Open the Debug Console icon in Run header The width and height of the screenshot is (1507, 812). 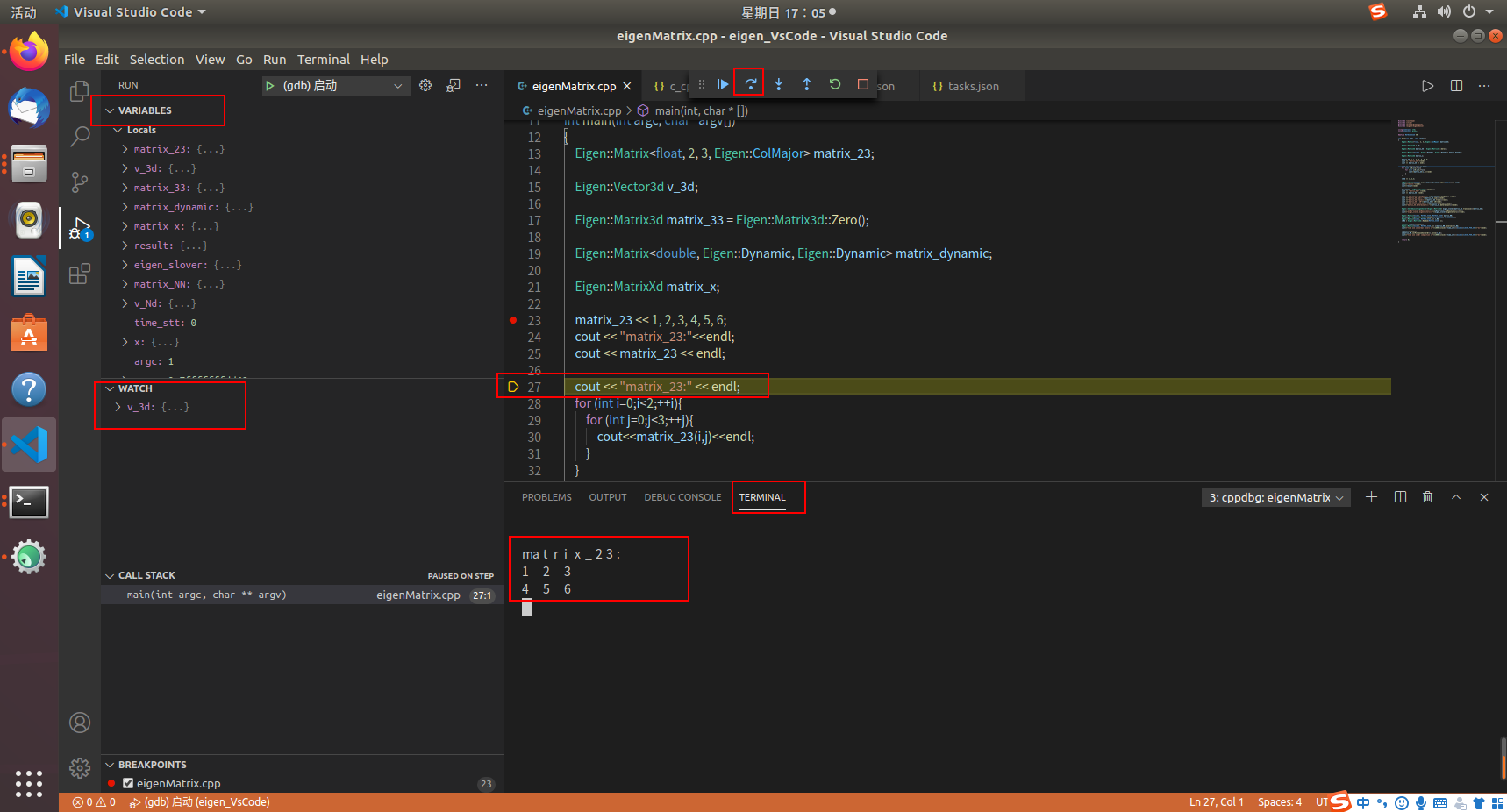(x=454, y=85)
